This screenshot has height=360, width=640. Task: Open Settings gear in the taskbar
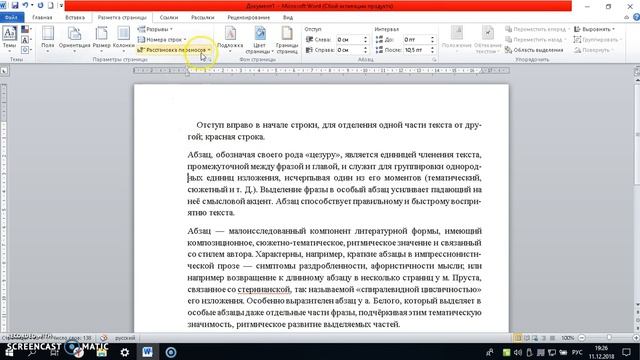pos(124,352)
